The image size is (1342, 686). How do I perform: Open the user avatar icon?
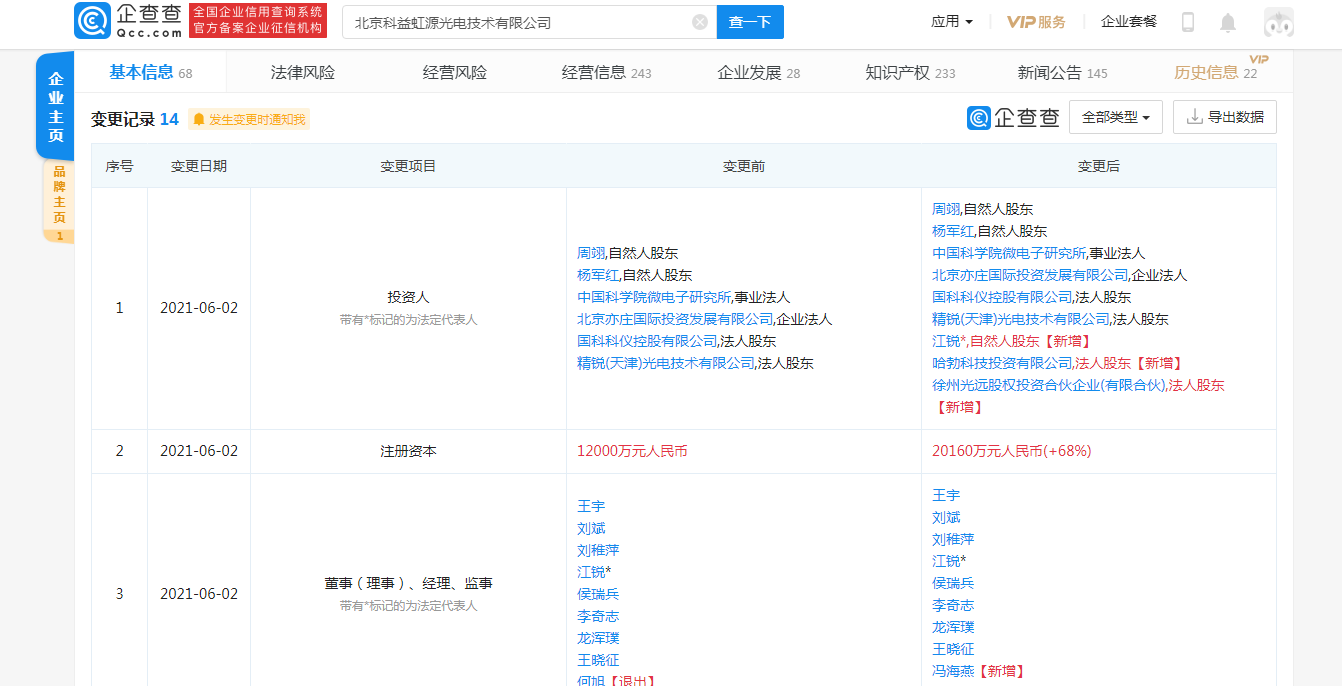tap(1278, 22)
